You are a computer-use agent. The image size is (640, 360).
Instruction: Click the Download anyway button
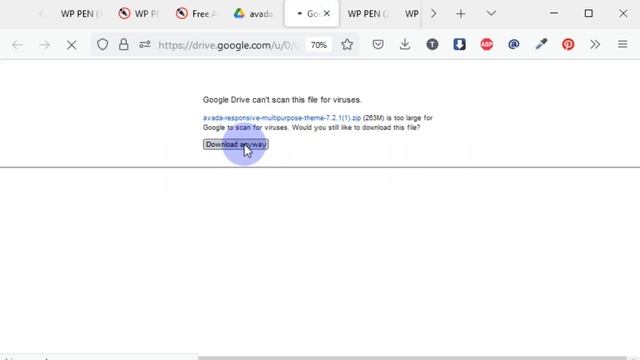pos(236,144)
